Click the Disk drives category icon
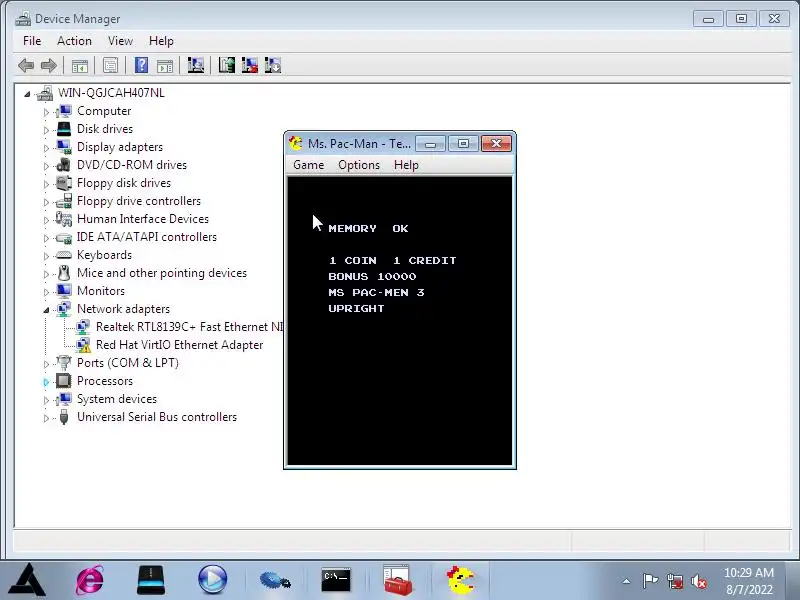800x600 pixels. click(64, 129)
